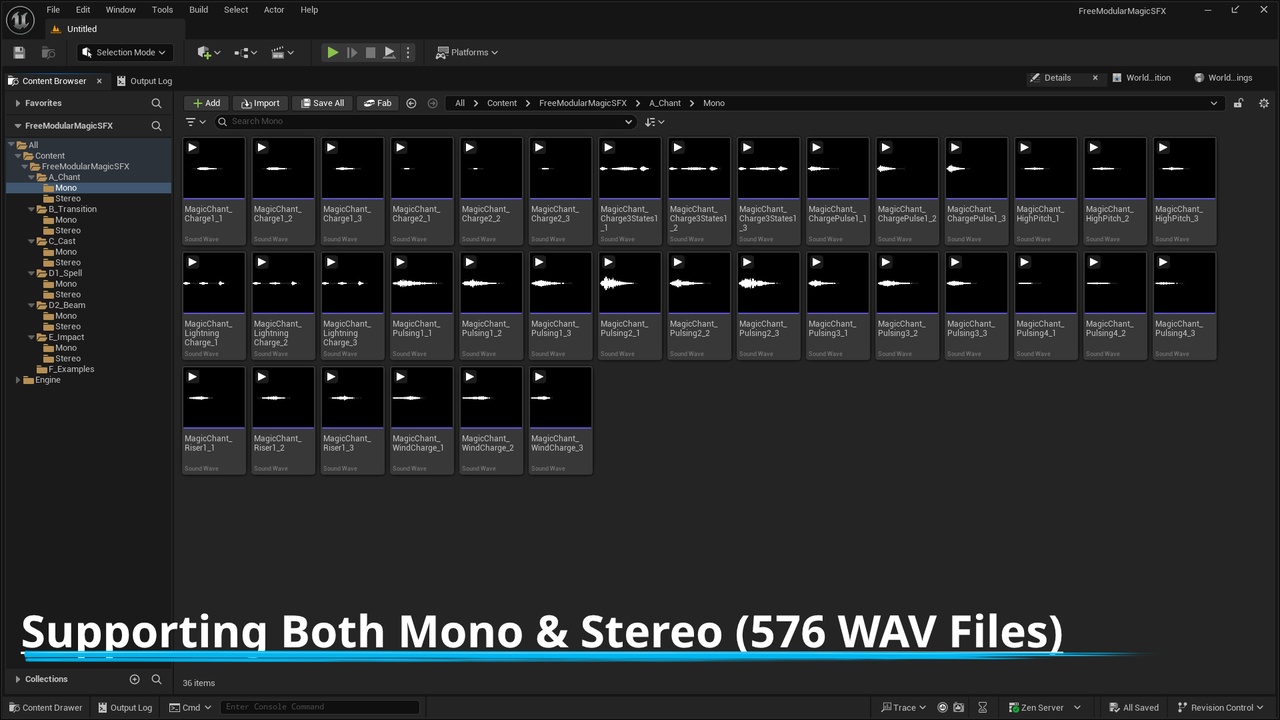Open the Selection Mode dropdown
This screenshot has width=1280, height=720.
(x=124, y=52)
